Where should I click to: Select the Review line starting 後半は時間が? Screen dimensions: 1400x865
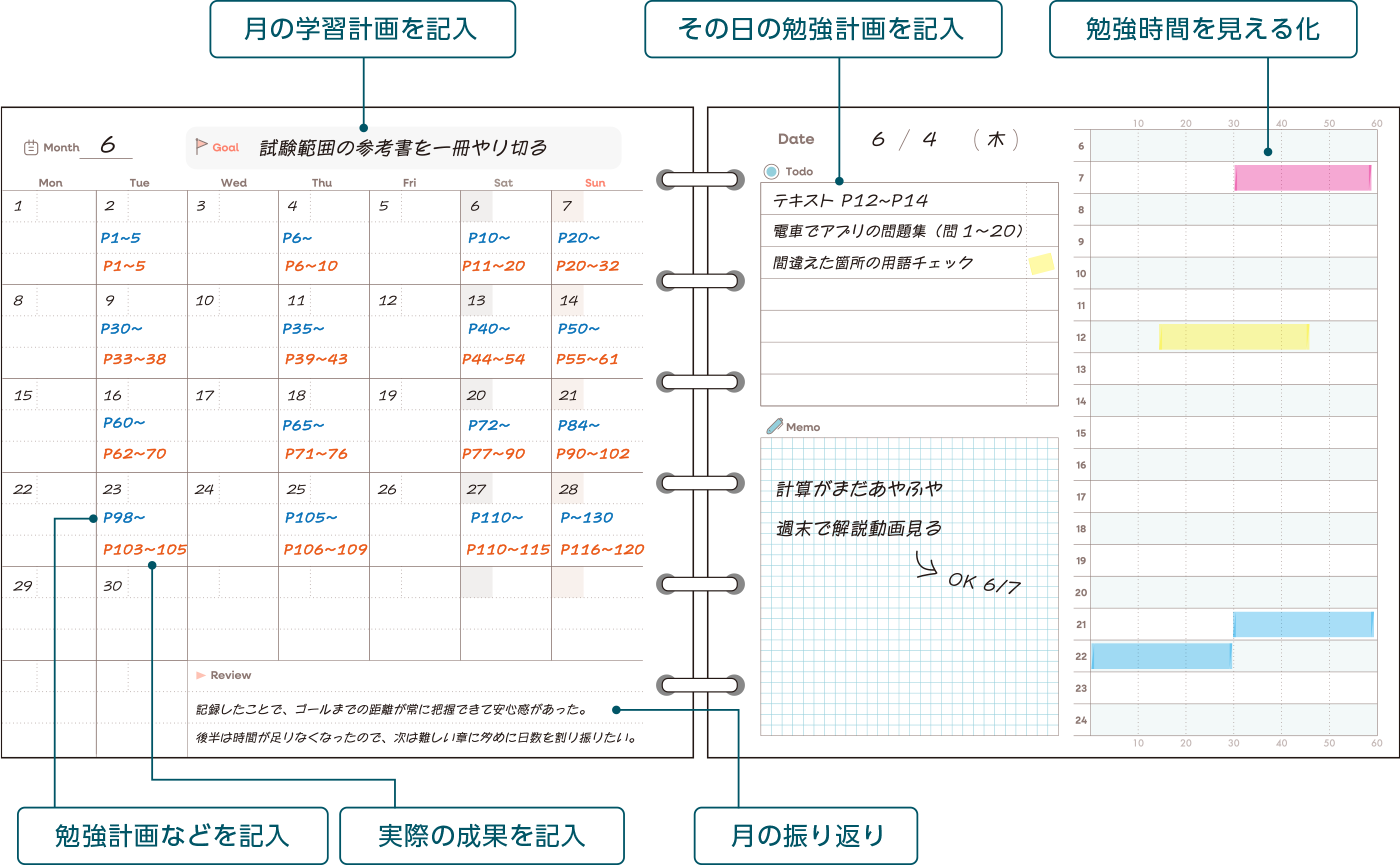pyautogui.click(x=417, y=738)
